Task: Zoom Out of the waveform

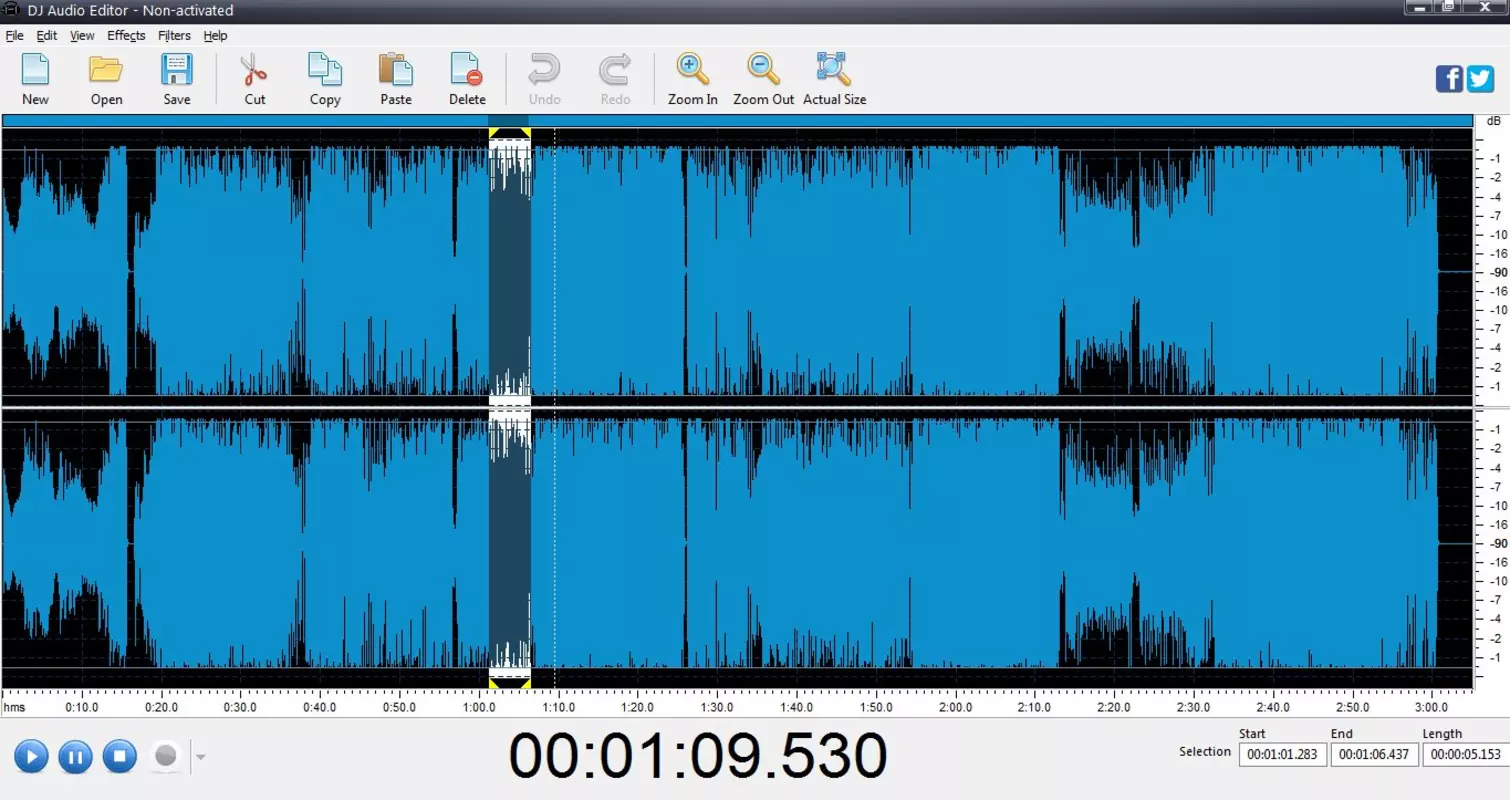Action: click(x=763, y=79)
